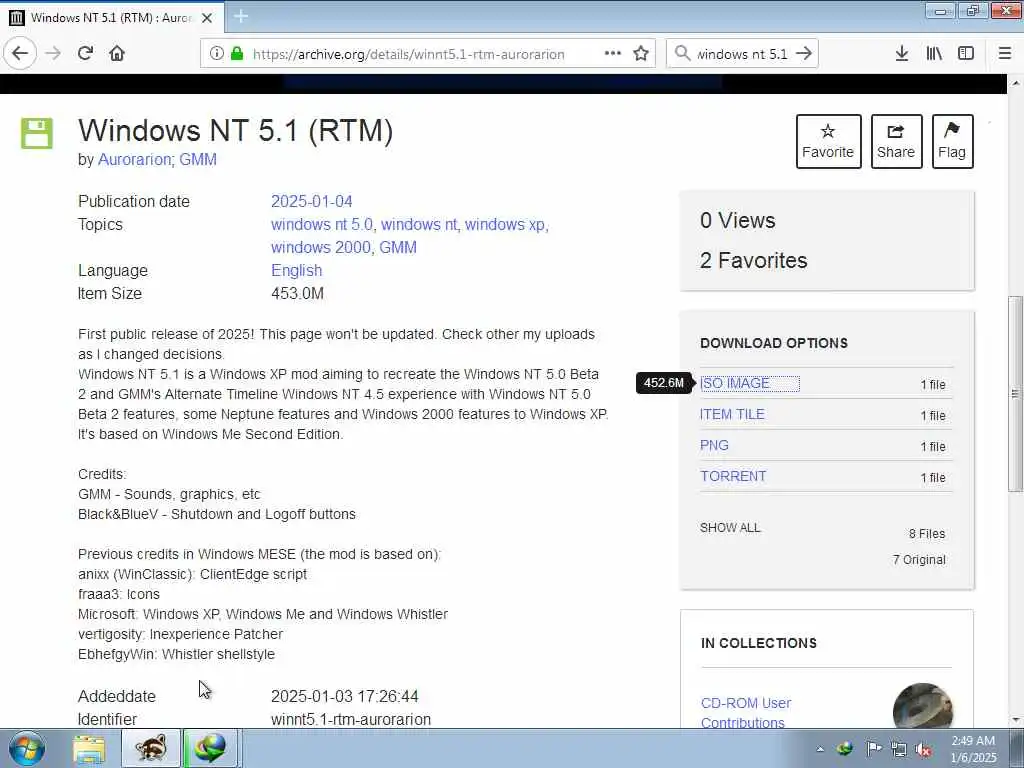
Task: Open the windows nt 5.0 topic
Action: click(321, 224)
